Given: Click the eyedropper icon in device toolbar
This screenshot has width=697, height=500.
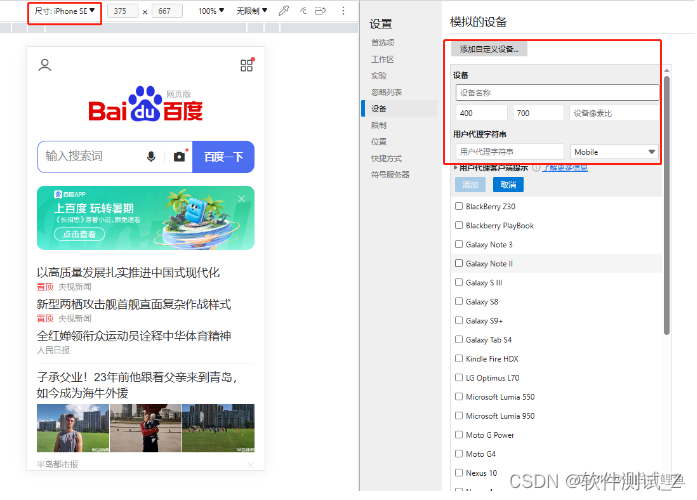Looking at the screenshot, I should [x=284, y=11].
